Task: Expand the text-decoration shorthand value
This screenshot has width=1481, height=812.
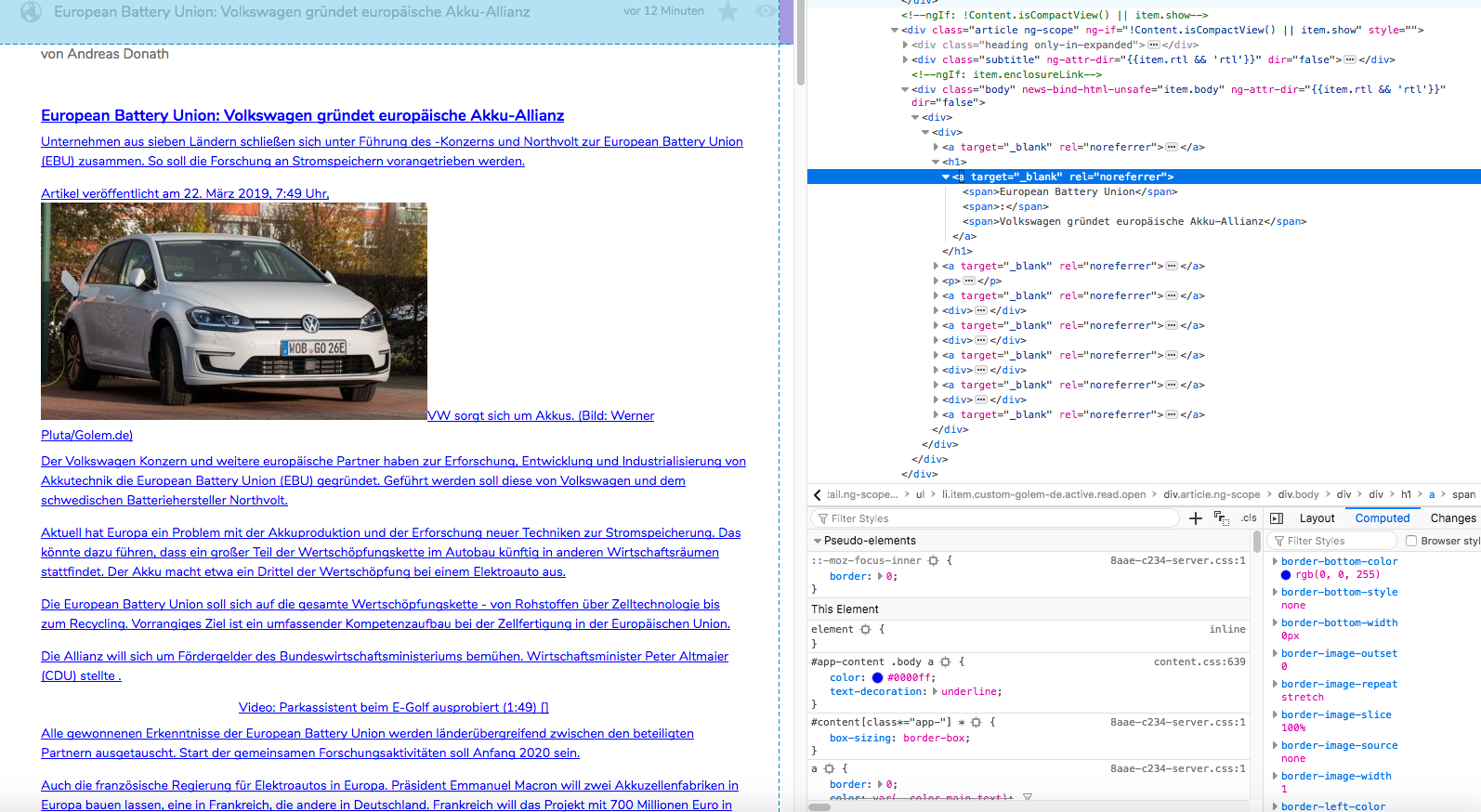Action: point(935,691)
